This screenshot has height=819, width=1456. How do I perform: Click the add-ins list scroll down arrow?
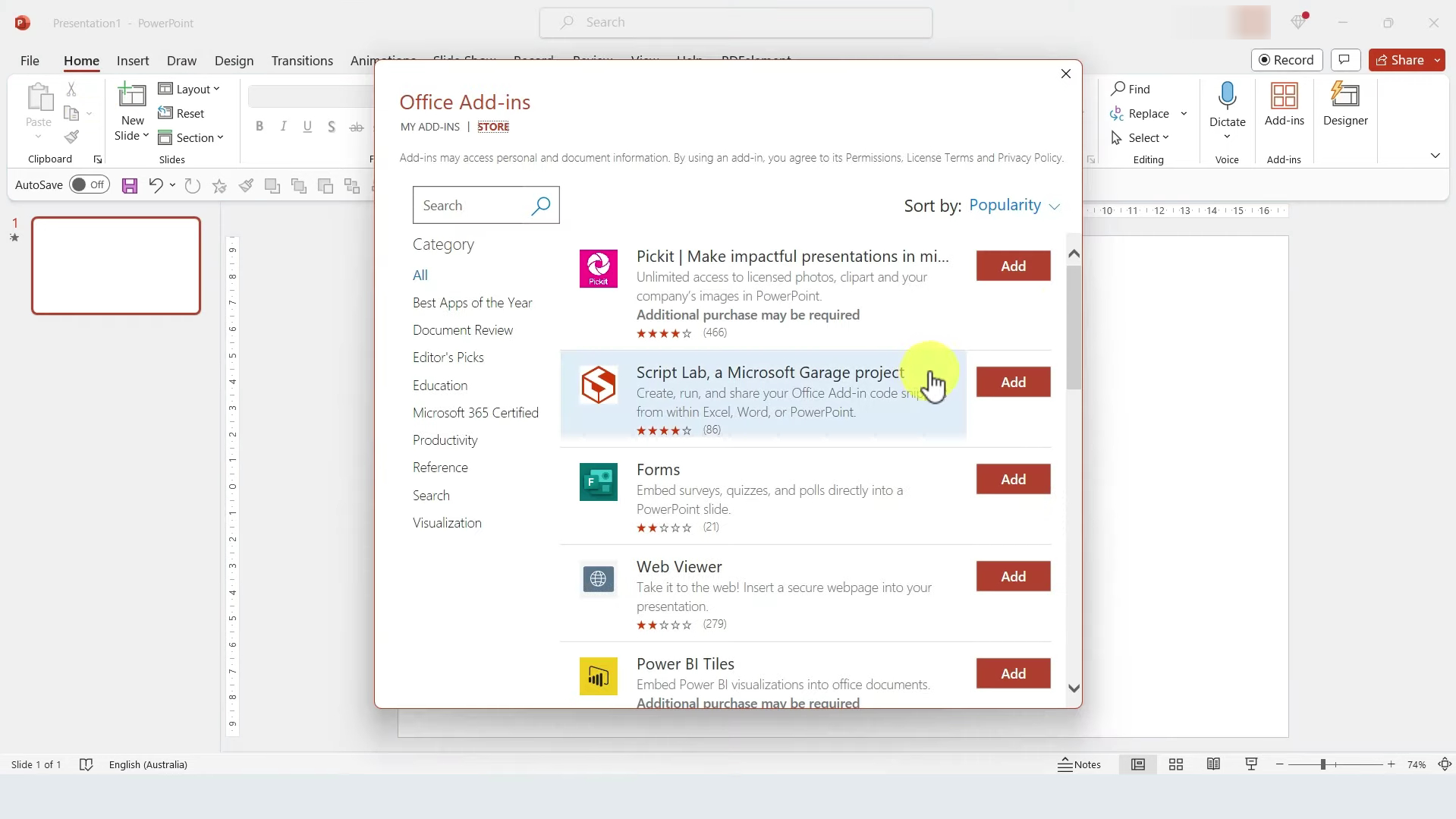point(1073,688)
